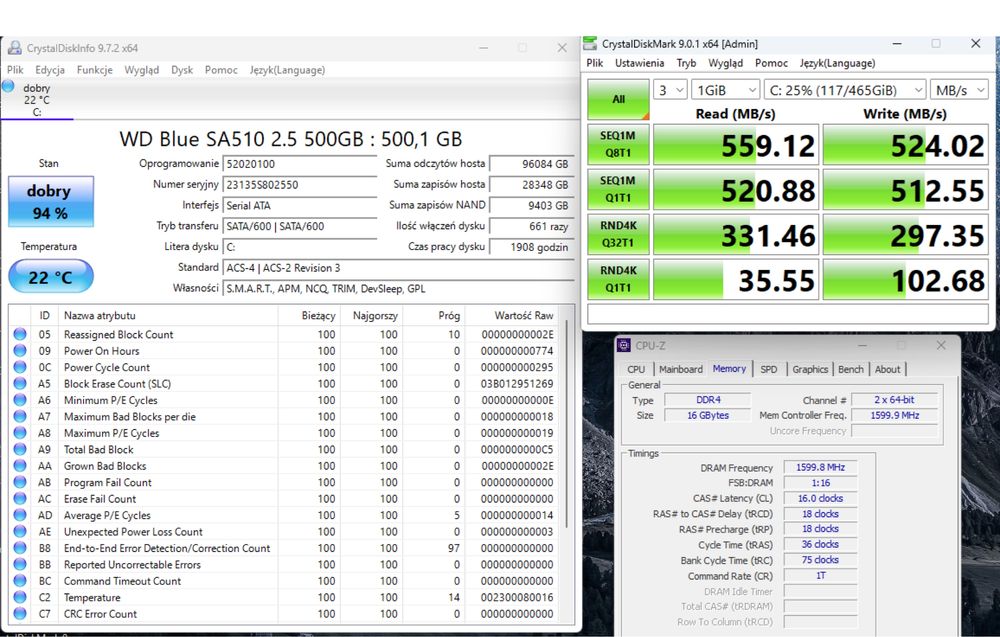This screenshot has height=637, width=1000.
Task: Click the dobry 94 % health status button
Action: pyautogui.click(x=50, y=201)
